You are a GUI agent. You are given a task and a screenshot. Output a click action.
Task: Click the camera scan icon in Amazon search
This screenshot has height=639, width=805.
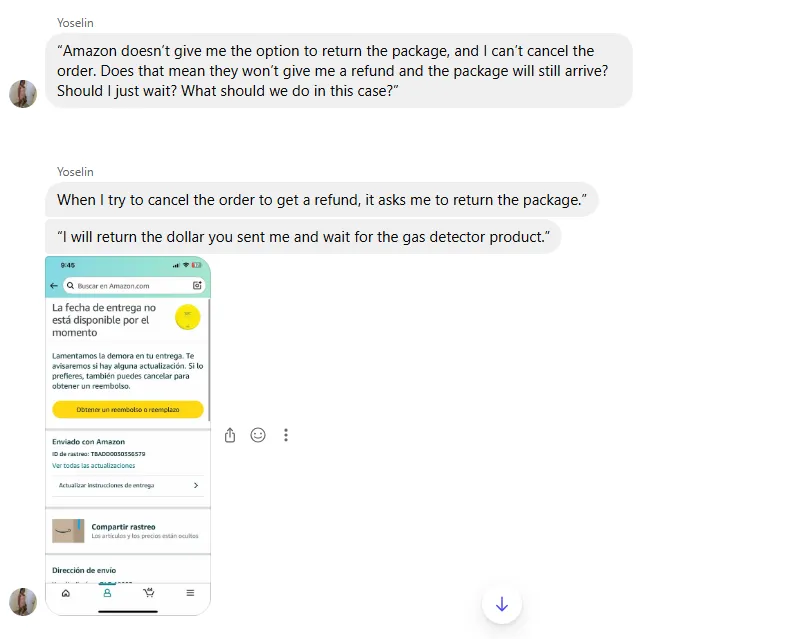tap(197, 285)
